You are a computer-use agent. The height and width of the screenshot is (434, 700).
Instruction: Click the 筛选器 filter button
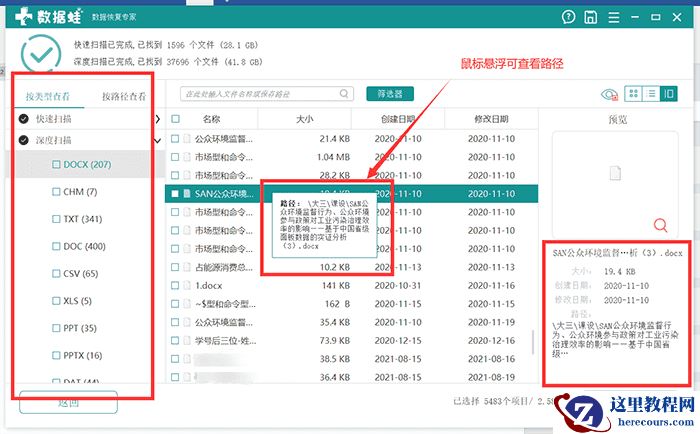tap(390, 94)
